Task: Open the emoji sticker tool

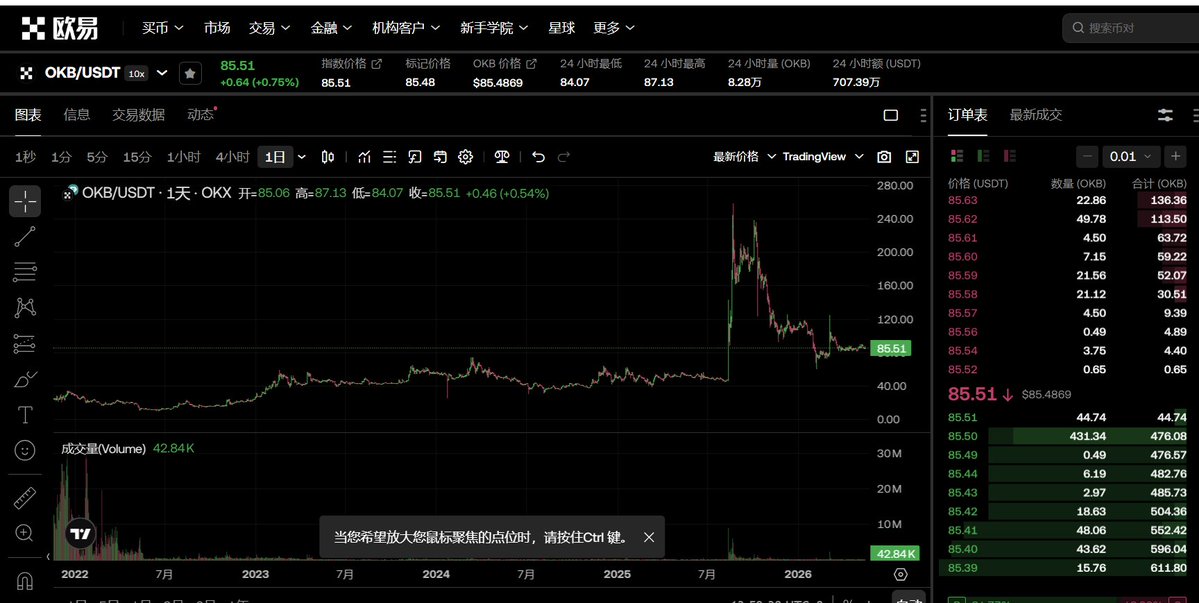Action: (25, 451)
